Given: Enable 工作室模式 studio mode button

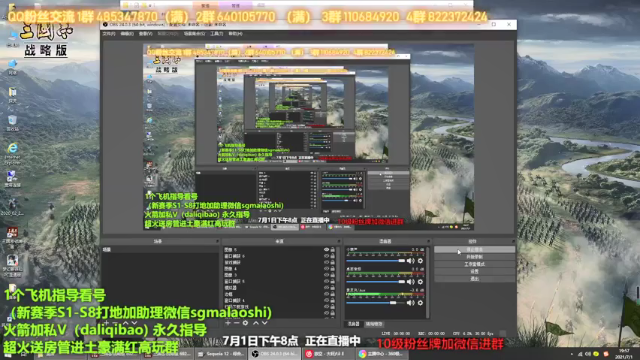Looking at the screenshot, I should [x=474, y=264].
